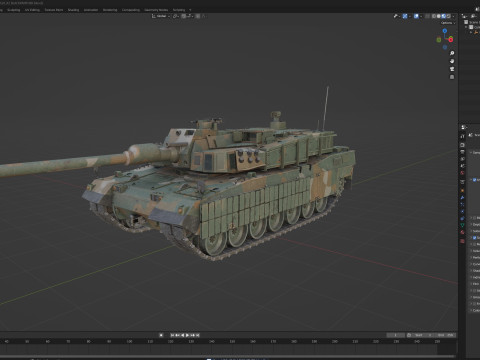Open the Texture properties tab

click(462, 241)
